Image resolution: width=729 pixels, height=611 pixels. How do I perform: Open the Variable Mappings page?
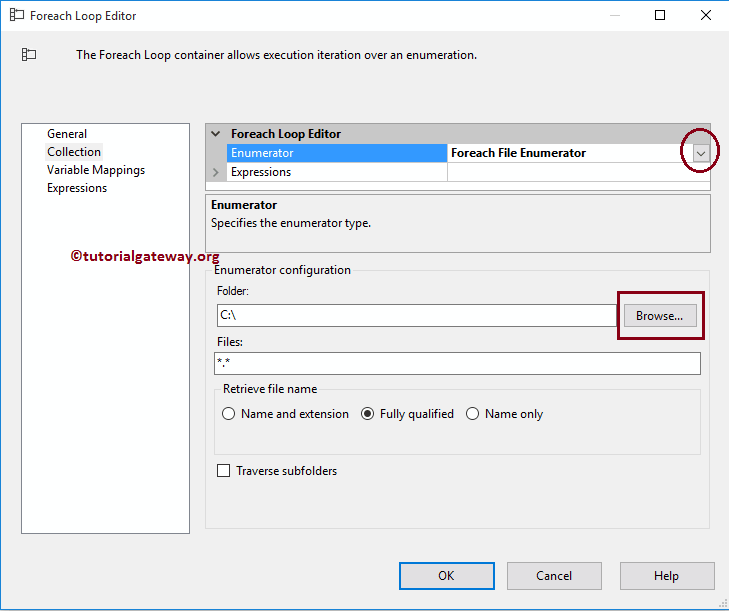coord(96,170)
